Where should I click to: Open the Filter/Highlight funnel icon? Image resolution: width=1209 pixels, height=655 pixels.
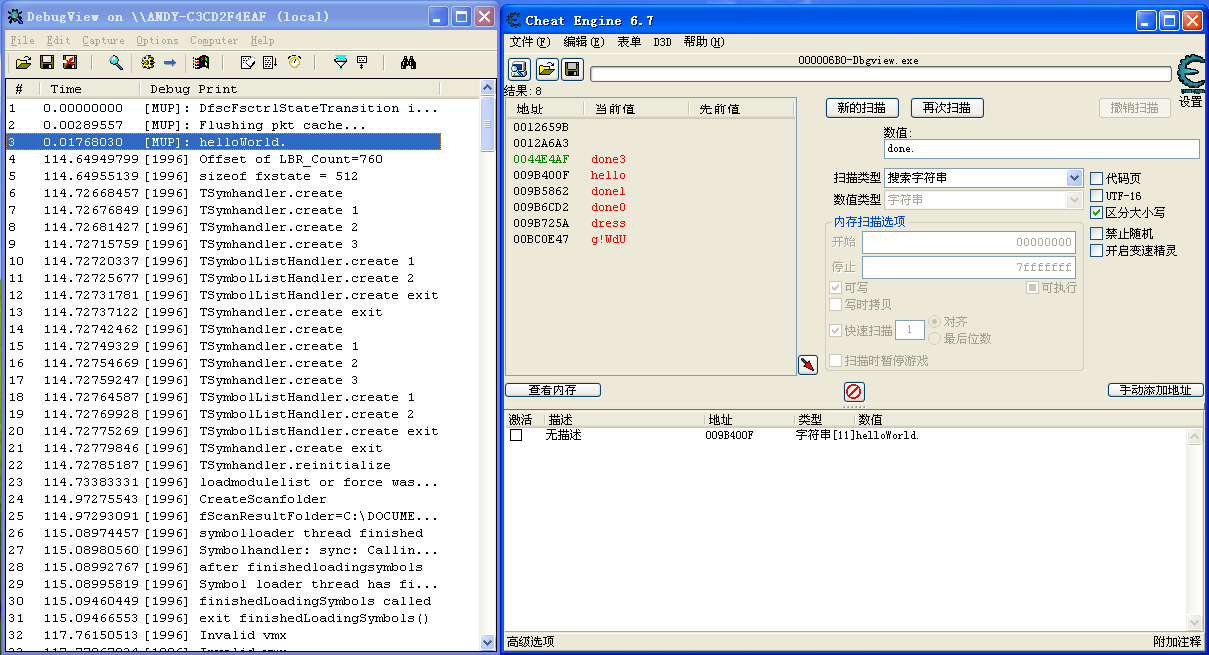[340, 62]
